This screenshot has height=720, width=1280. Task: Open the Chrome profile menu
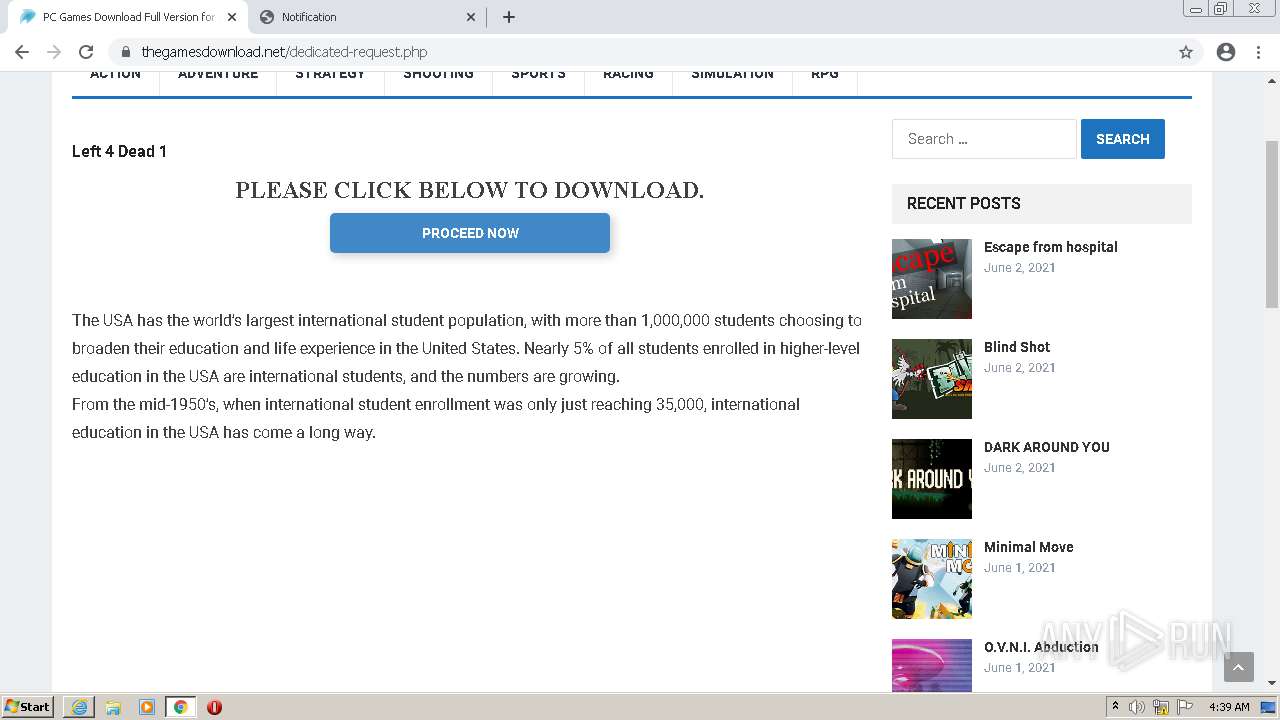tap(1226, 52)
